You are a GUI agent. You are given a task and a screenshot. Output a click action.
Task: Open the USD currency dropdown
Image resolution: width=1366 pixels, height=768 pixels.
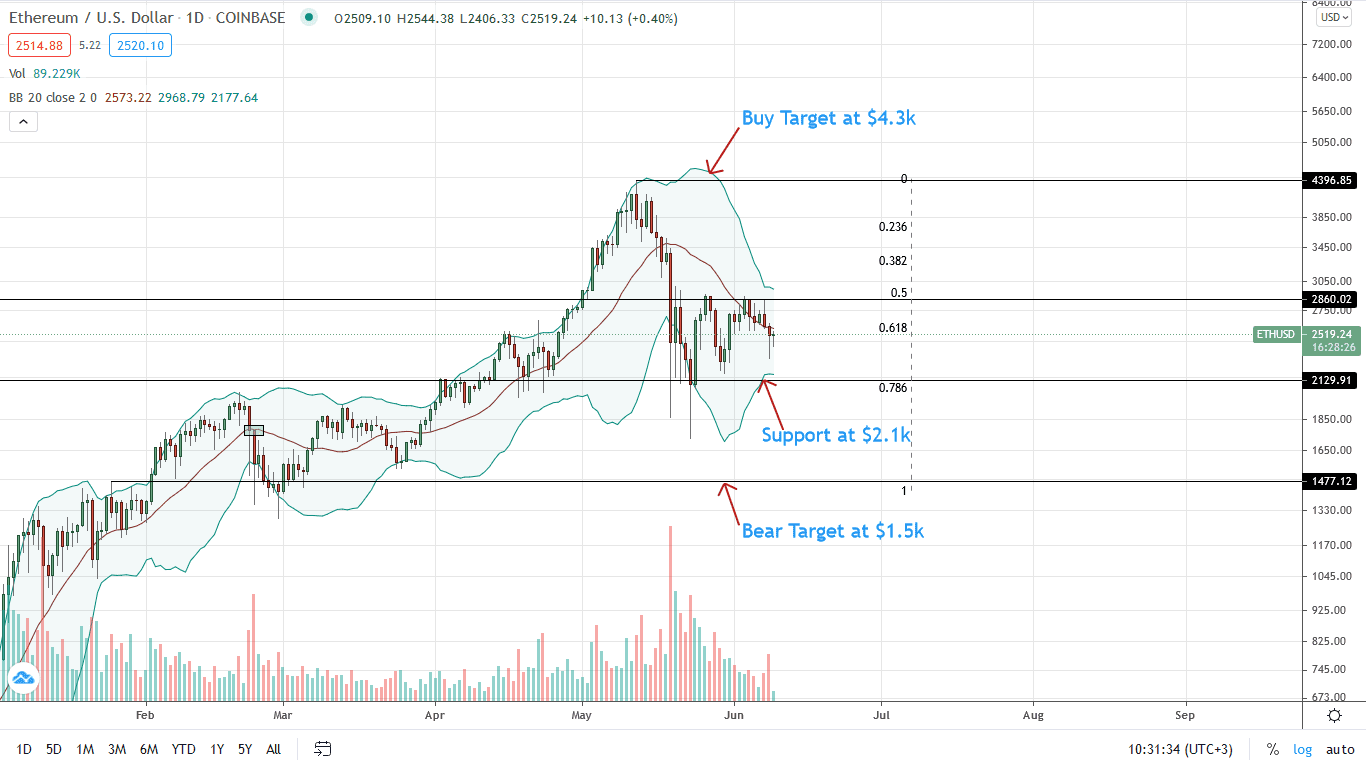tap(1334, 17)
